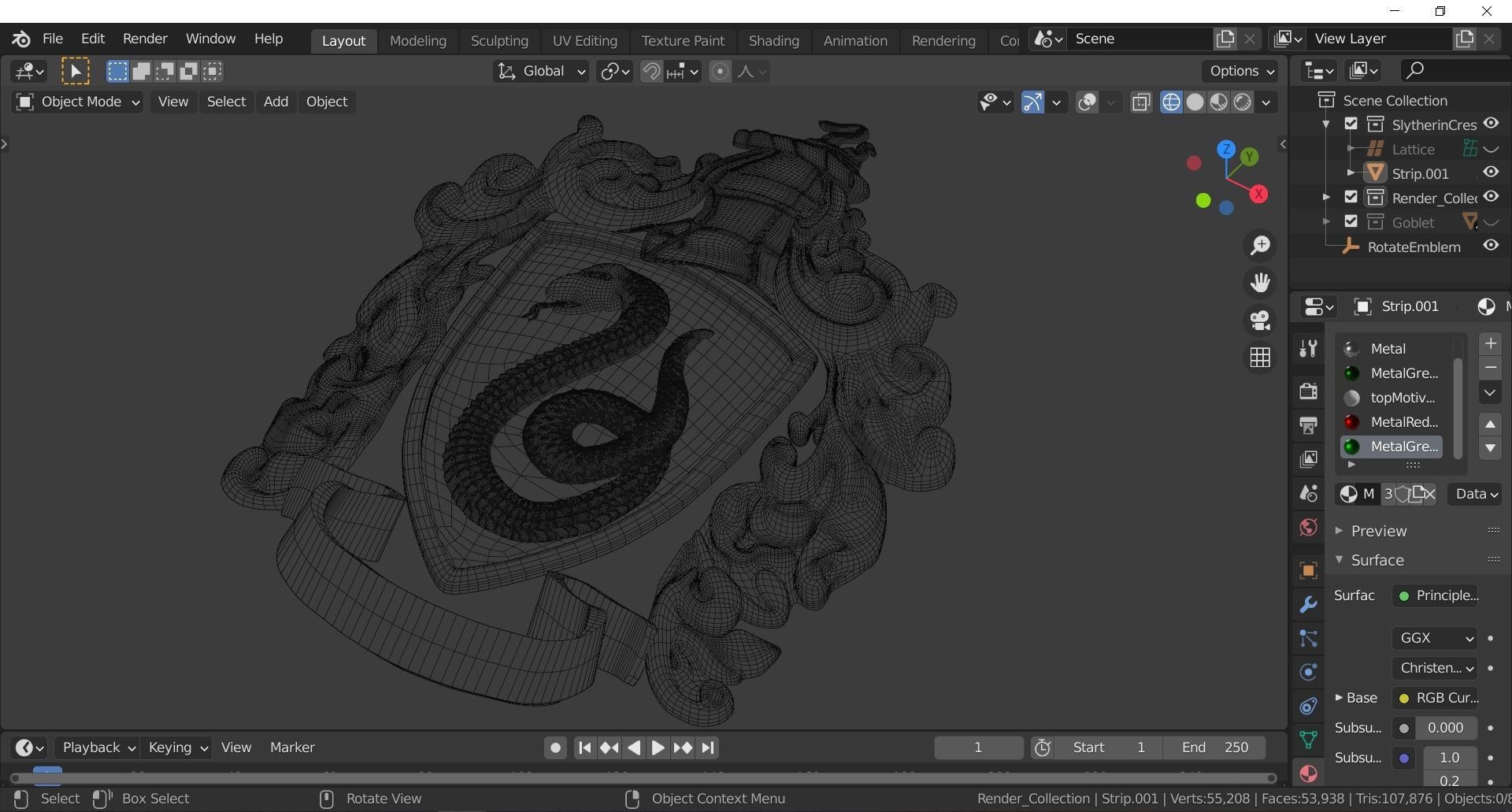This screenshot has width=1512, height=812.
Task: Open the timeline editor type selector
Action: (30, 747)
